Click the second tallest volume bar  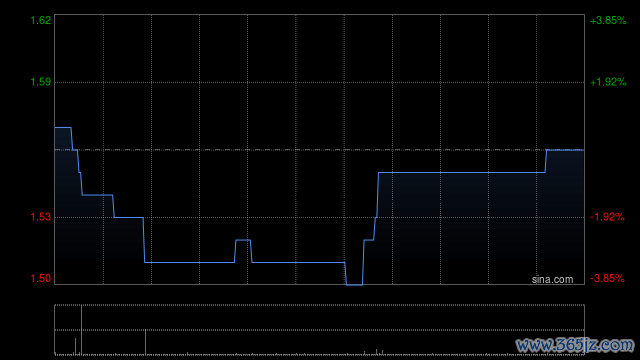tap(145, 342)
